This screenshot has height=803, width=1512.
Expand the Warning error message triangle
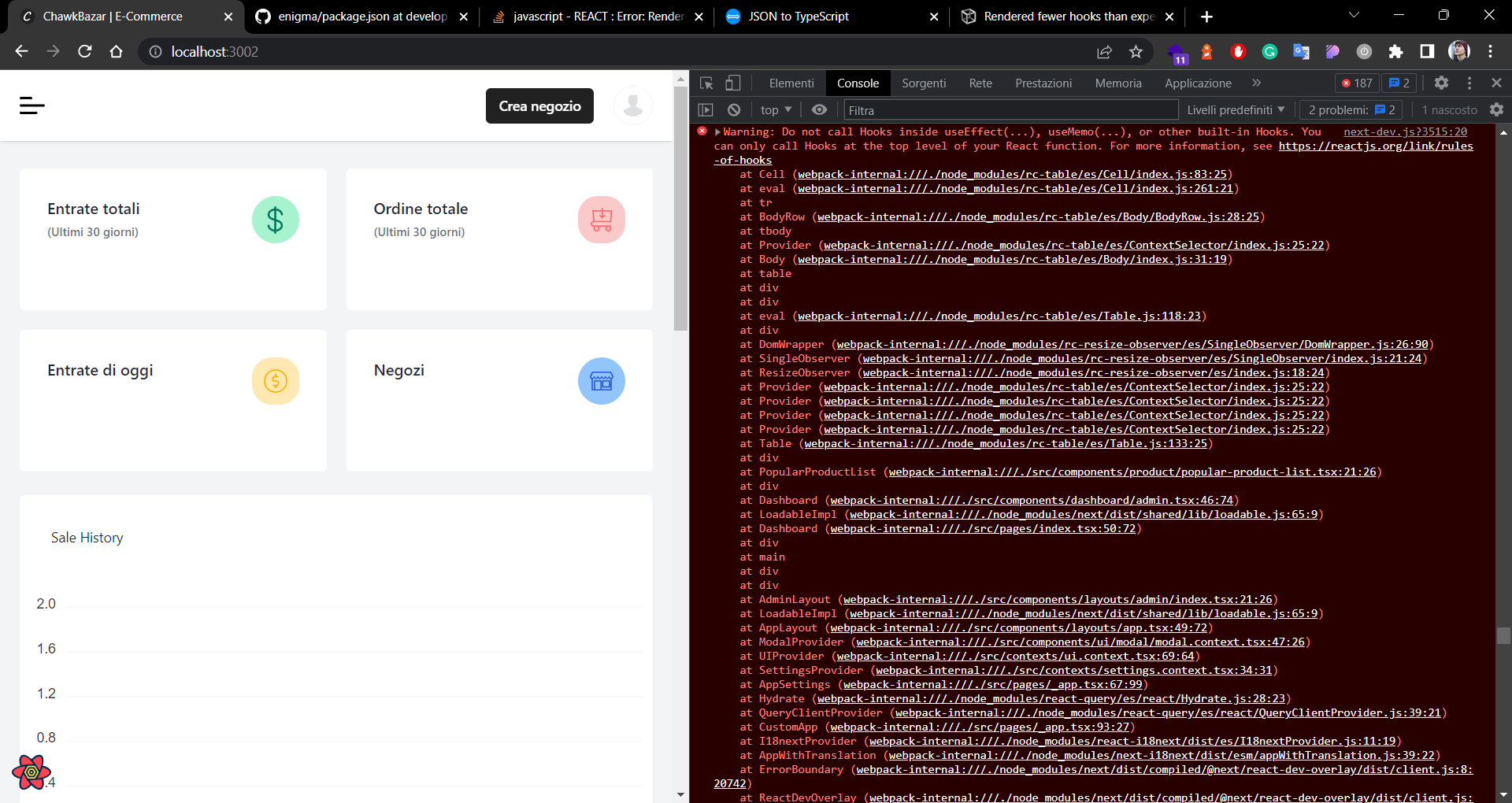tap(717, 132)
